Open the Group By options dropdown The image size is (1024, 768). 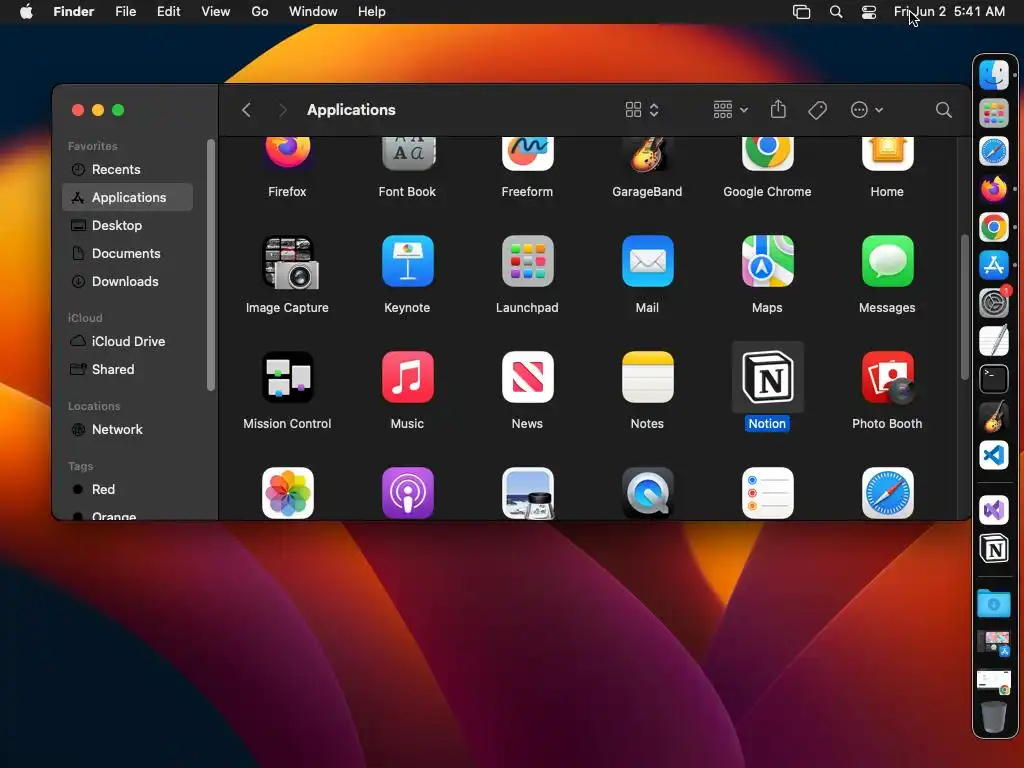730,110
